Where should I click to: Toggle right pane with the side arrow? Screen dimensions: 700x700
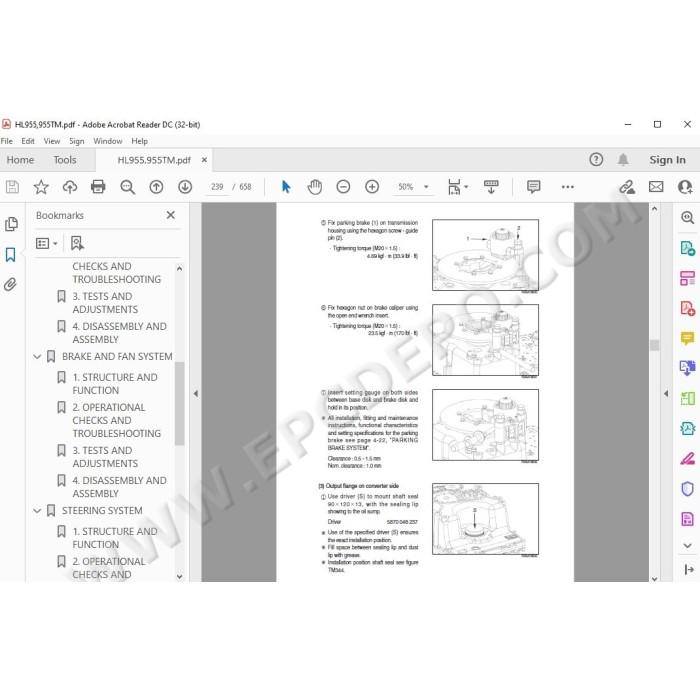[666, 394]
